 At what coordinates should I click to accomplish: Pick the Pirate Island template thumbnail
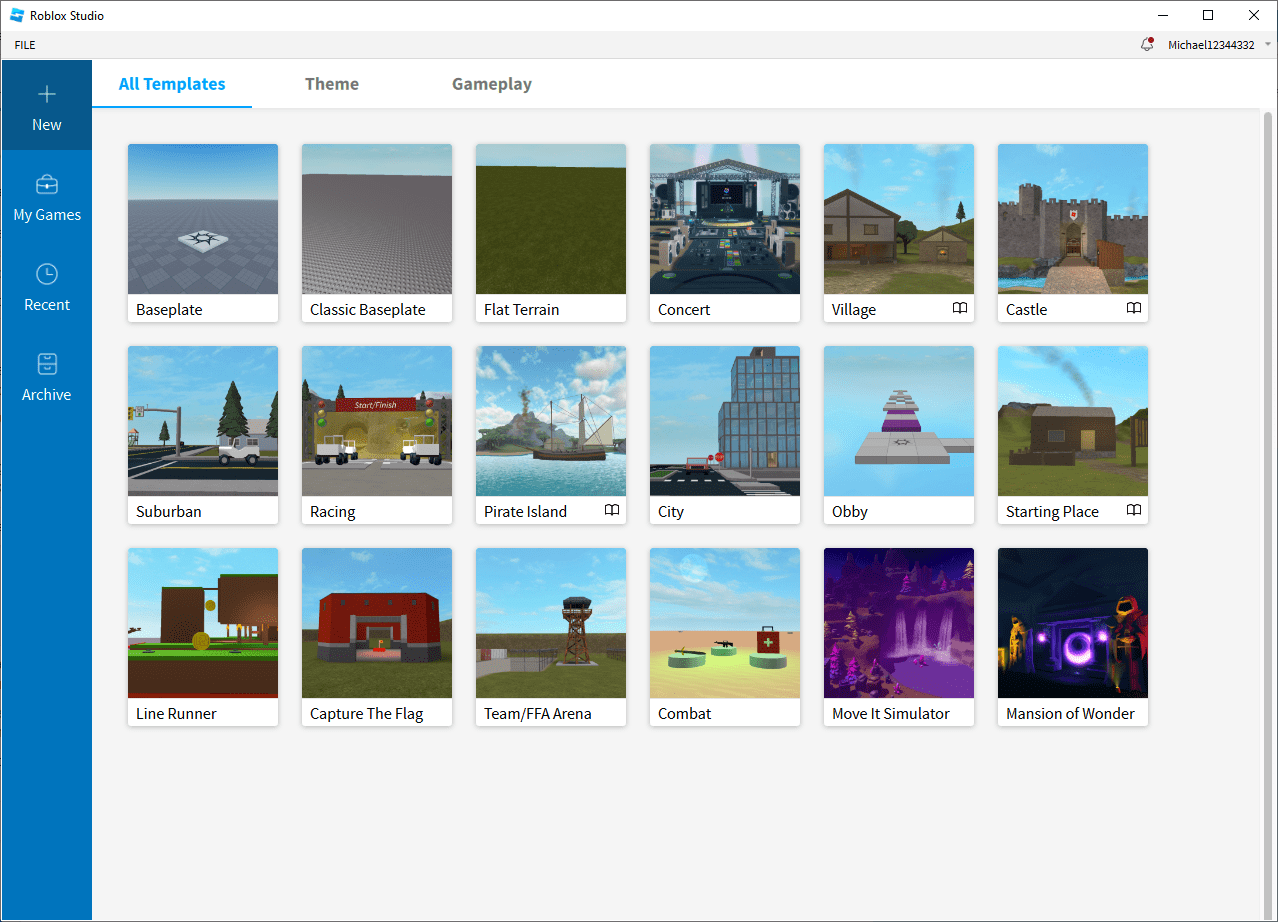[x=551, y=421]
